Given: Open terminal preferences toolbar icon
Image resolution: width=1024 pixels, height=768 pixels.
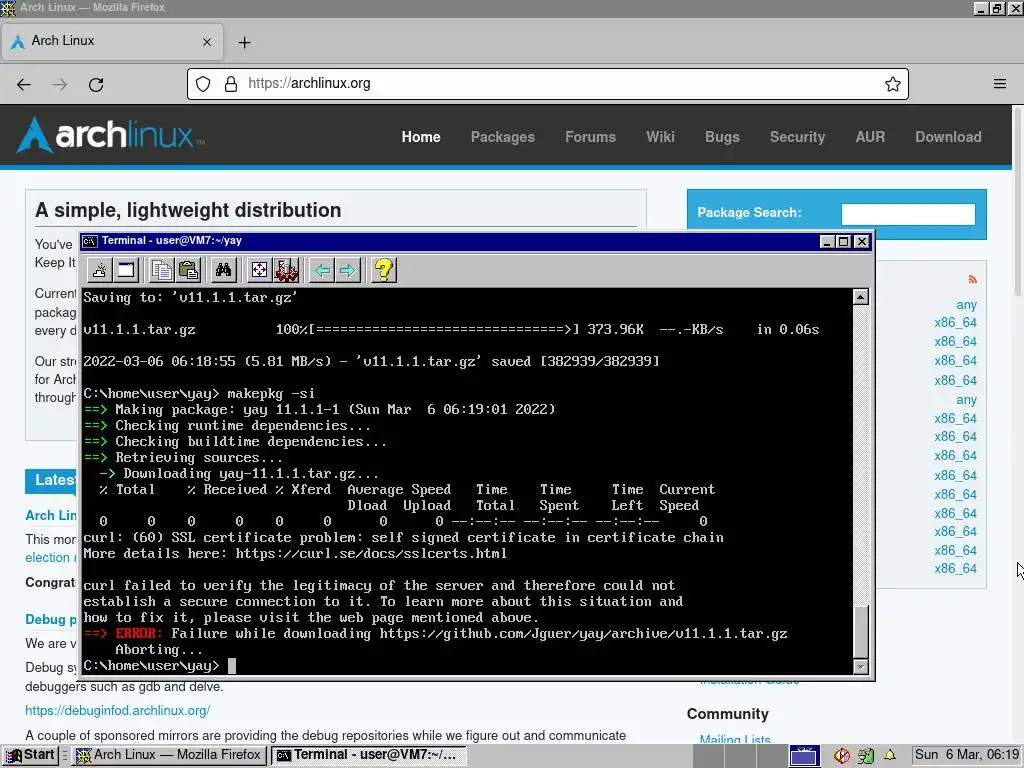Looking at the screenshot, I should 286,270.
